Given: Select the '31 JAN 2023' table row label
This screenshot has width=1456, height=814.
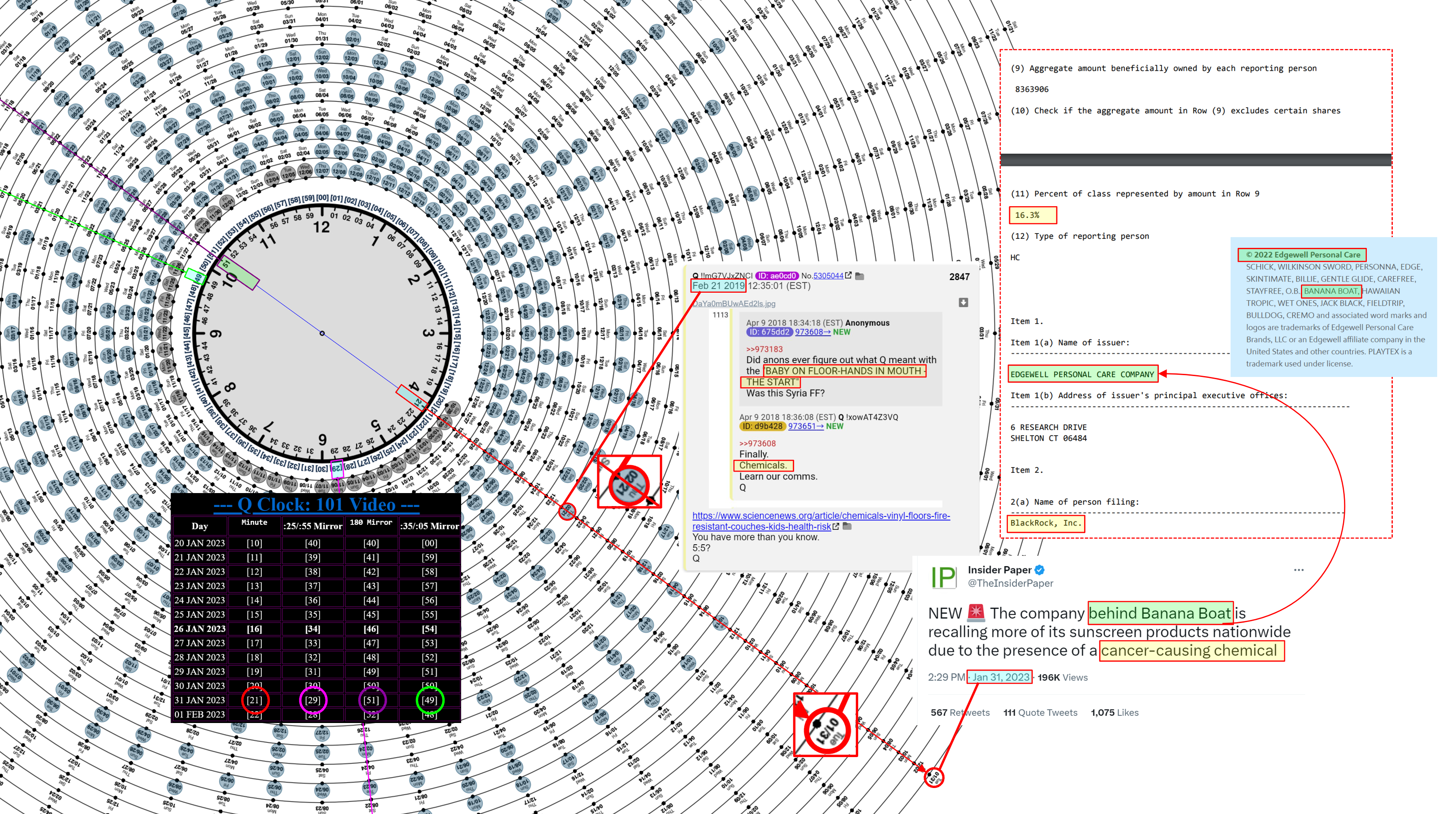Looking at the screenshot, I should [x=199, y=700].
